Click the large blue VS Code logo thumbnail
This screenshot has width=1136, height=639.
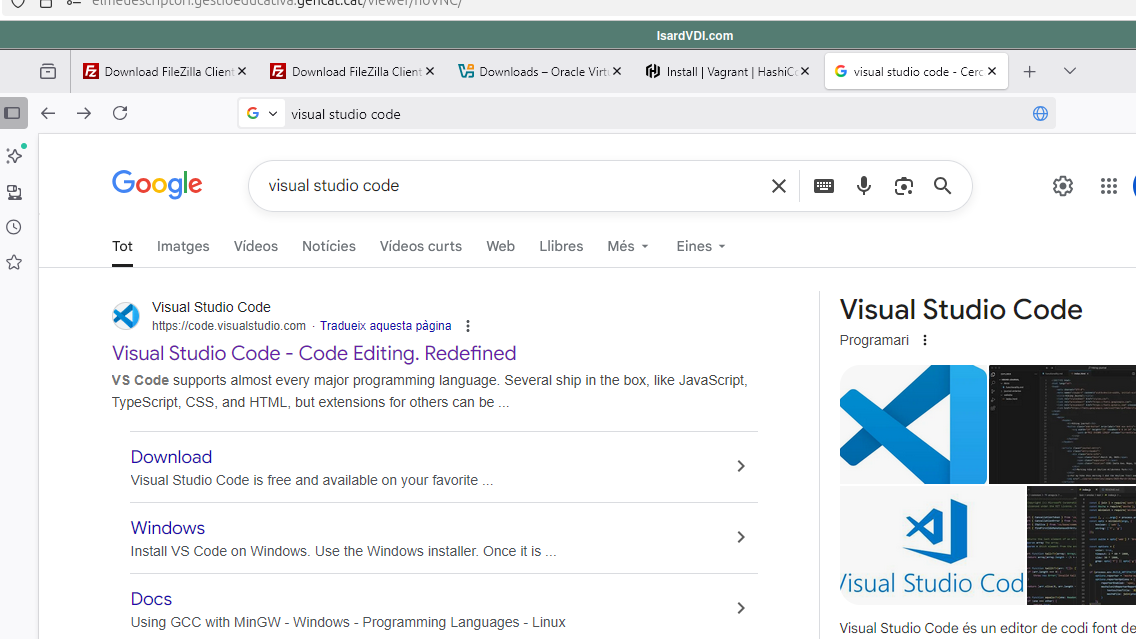(912, 424)
